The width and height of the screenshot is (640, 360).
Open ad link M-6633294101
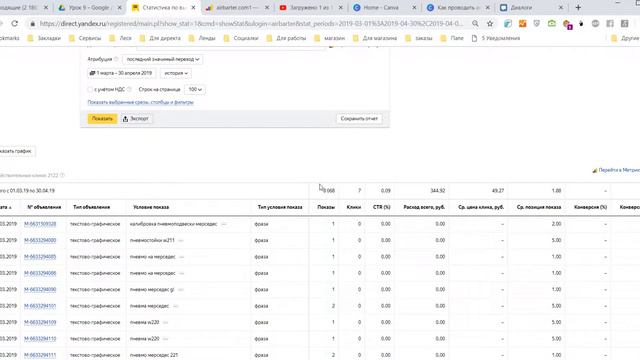(40, 306)
